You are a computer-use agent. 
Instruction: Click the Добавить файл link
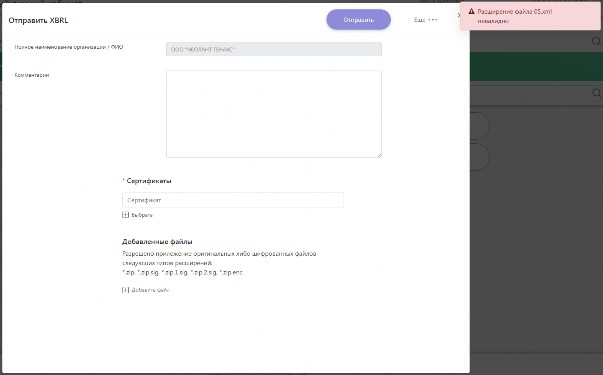[150, 290]
